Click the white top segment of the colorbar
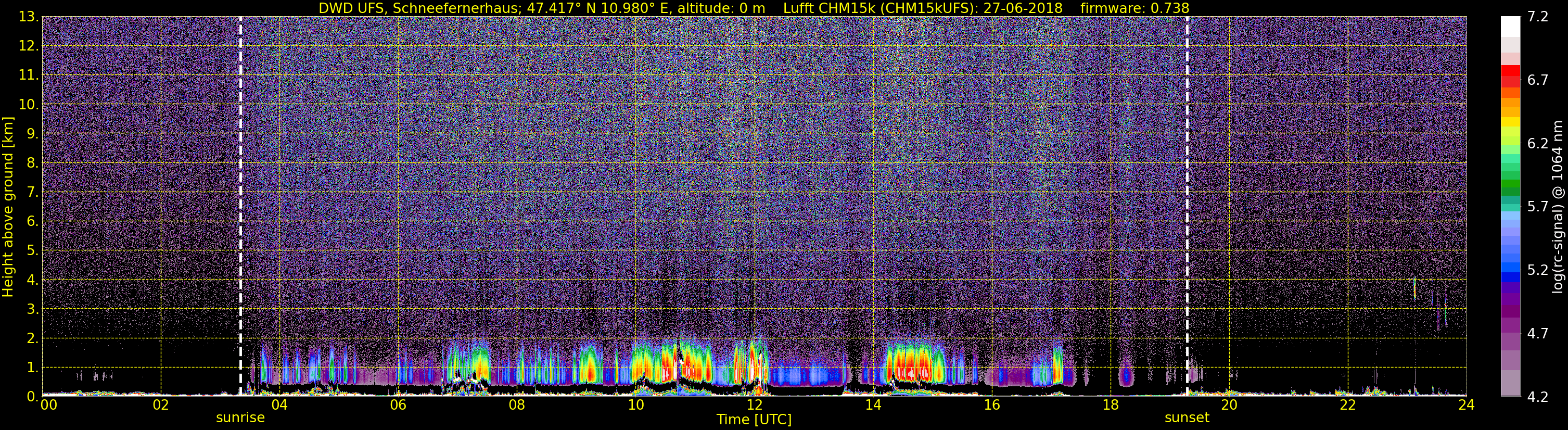Screen dimensions: 1568x430 (1510, 27)
